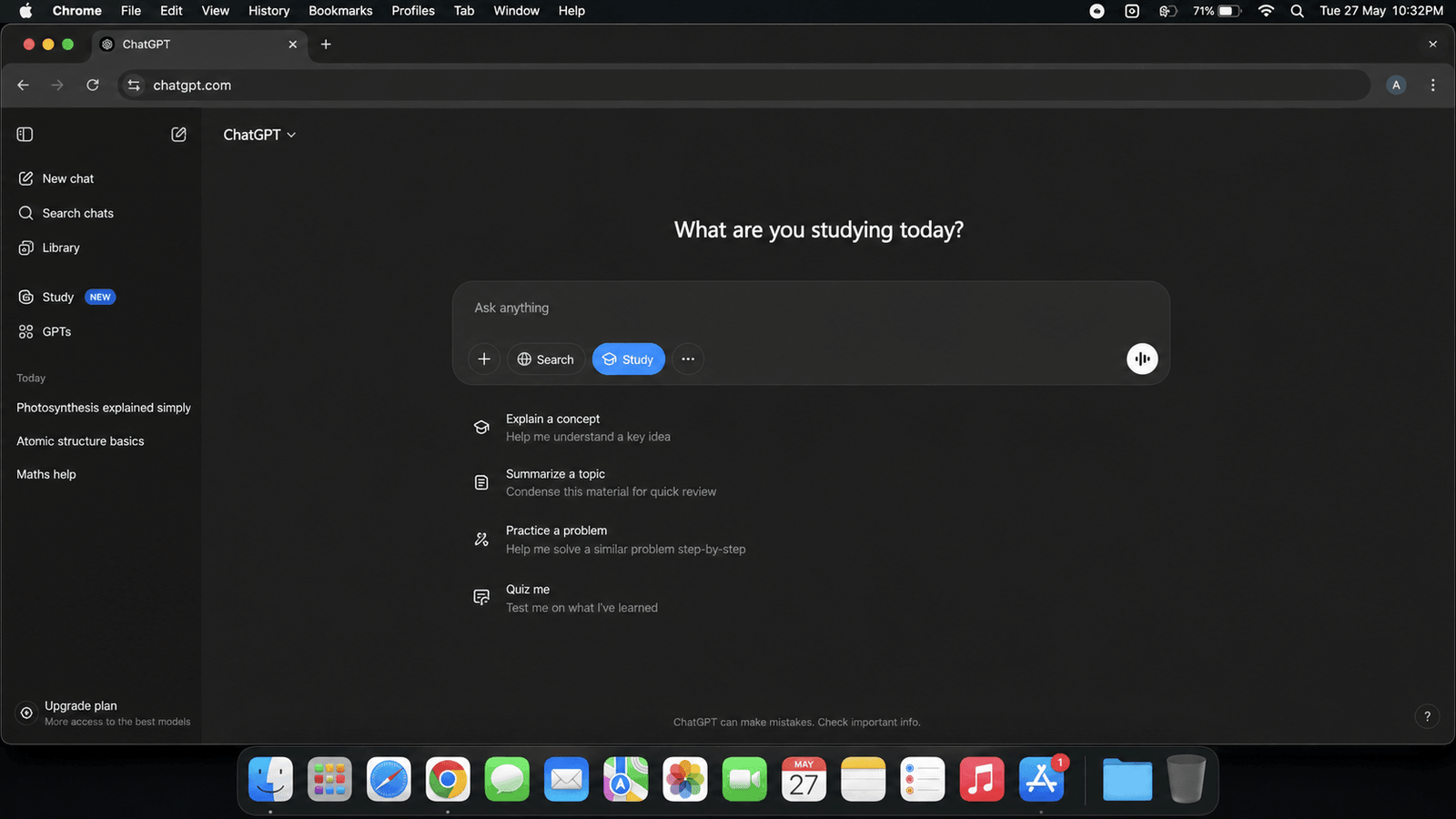Open Wi-Fi status menu
Image resolution: width=1456 pixels, height=819 pixels.
(x=1266, y=11)
